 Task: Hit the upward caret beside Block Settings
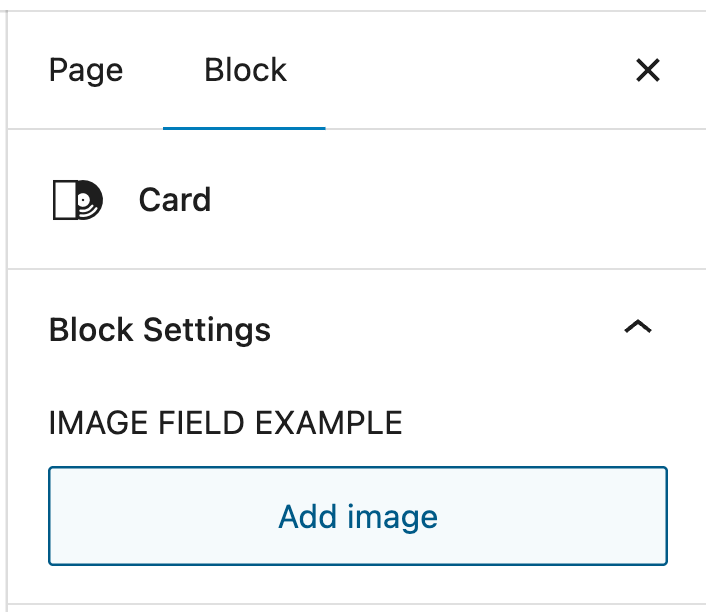click(x=637, y=328)
